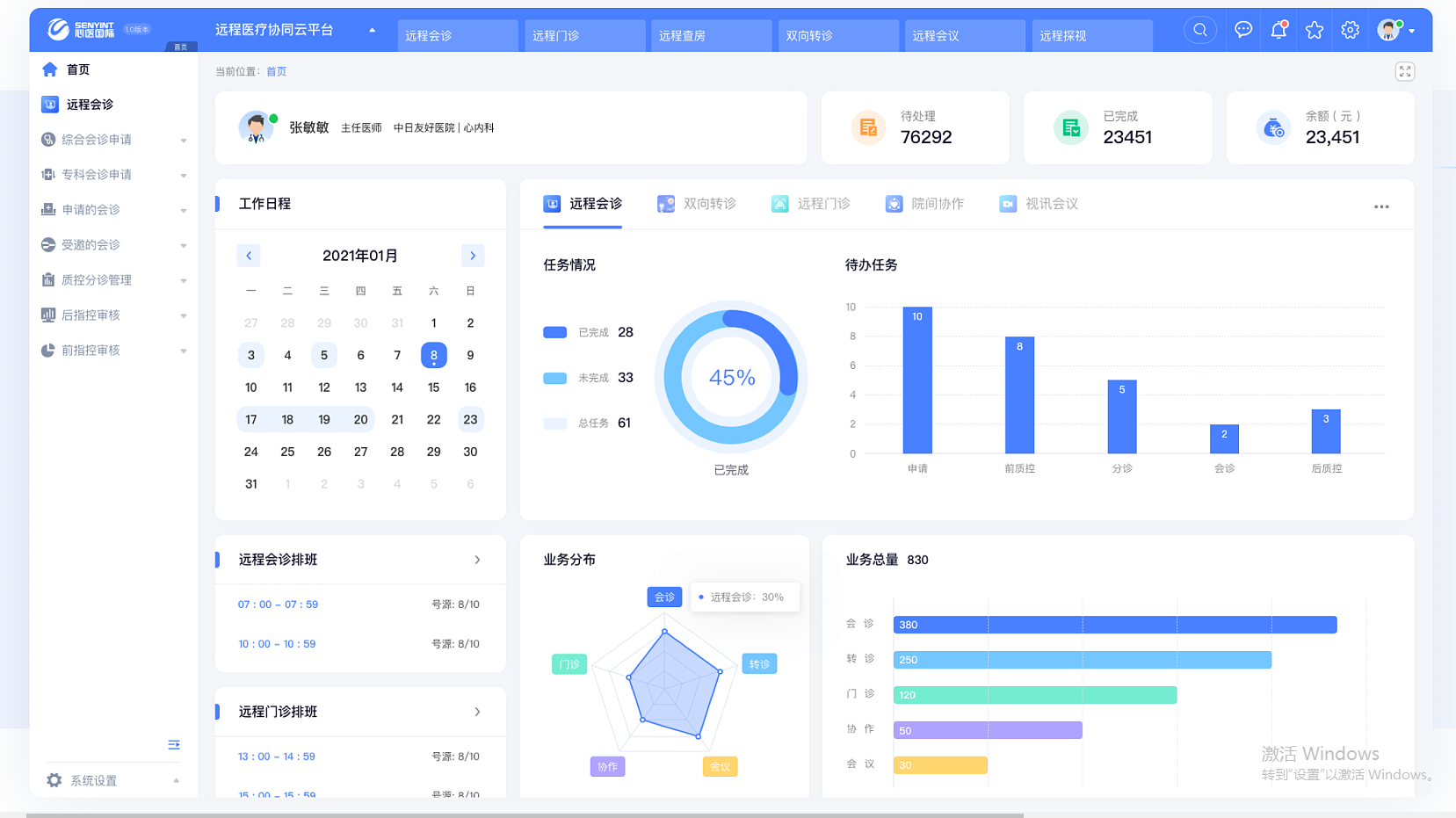Open more options ellipsis in task panel
1456x818 pixels.
[1381, 207]
